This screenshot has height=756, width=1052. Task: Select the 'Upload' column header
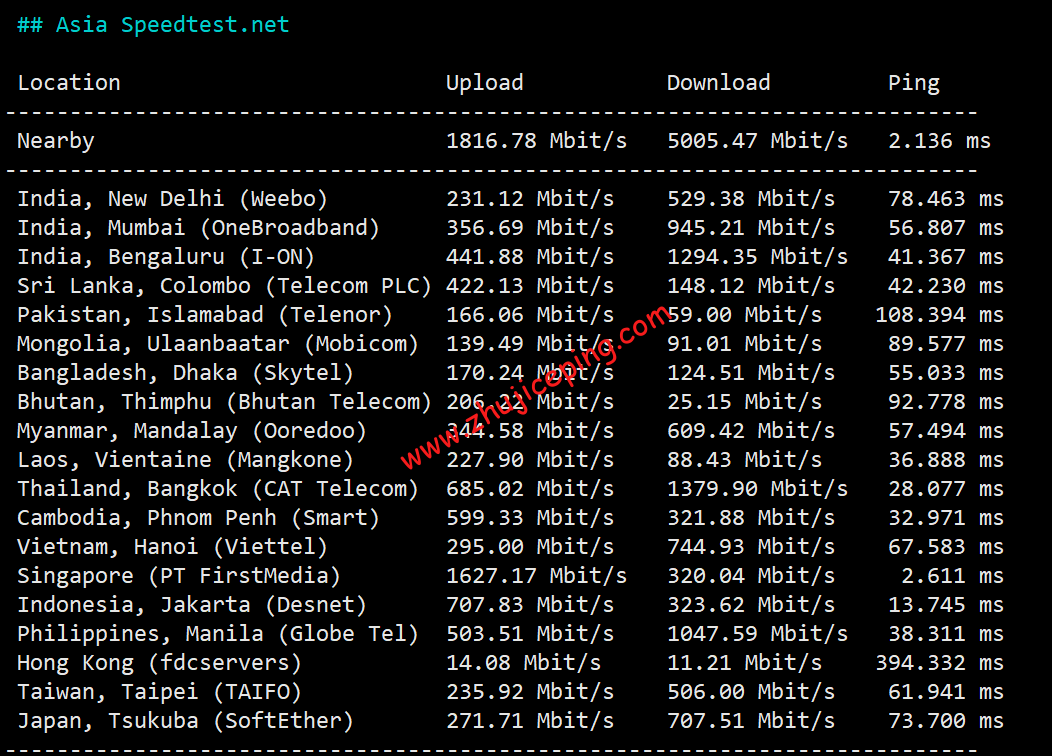point(484,83)
